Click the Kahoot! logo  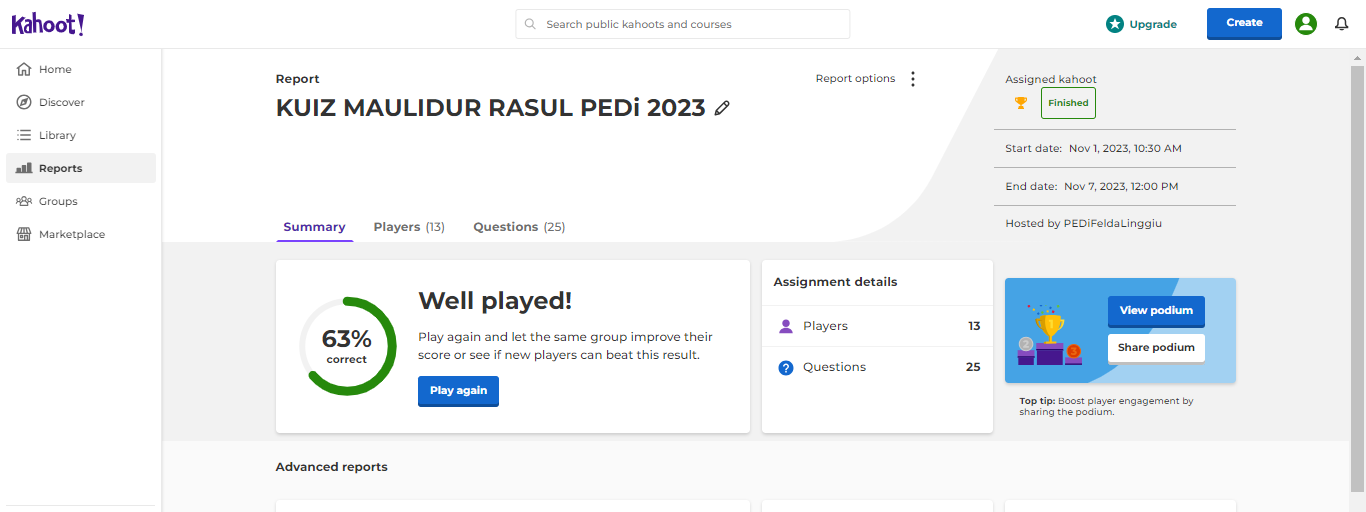click(48, 24)
